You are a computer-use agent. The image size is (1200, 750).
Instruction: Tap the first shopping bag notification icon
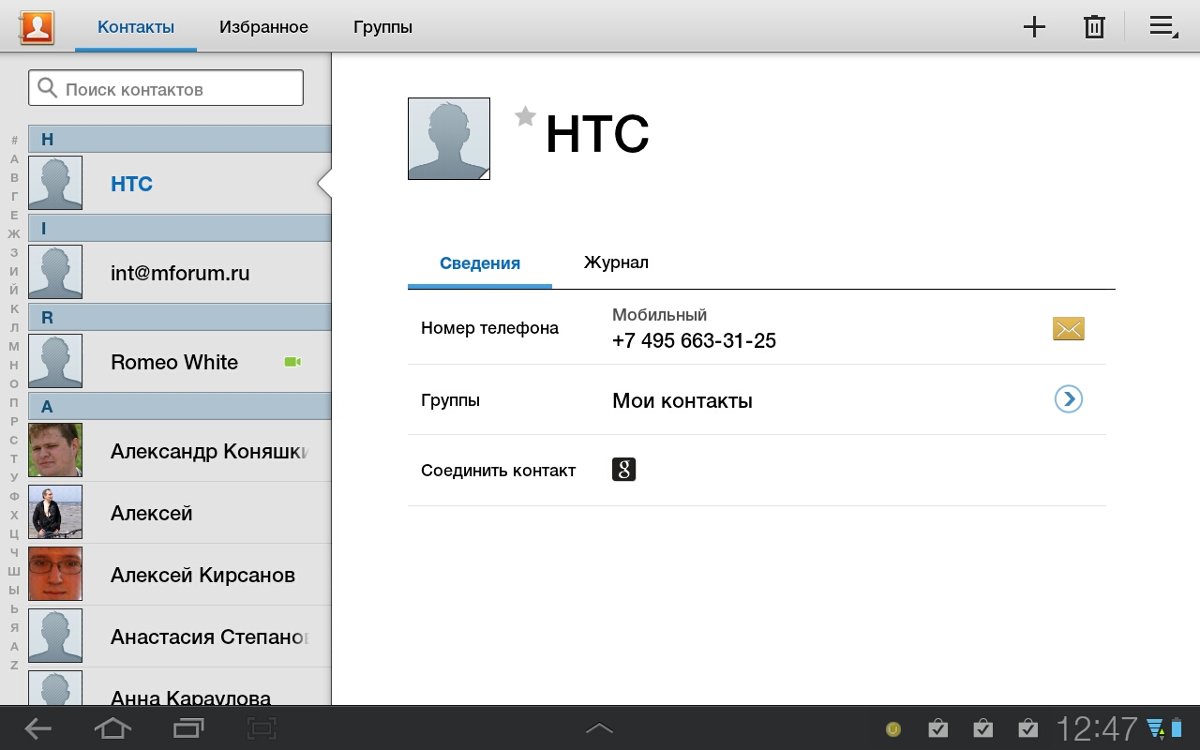937,728
